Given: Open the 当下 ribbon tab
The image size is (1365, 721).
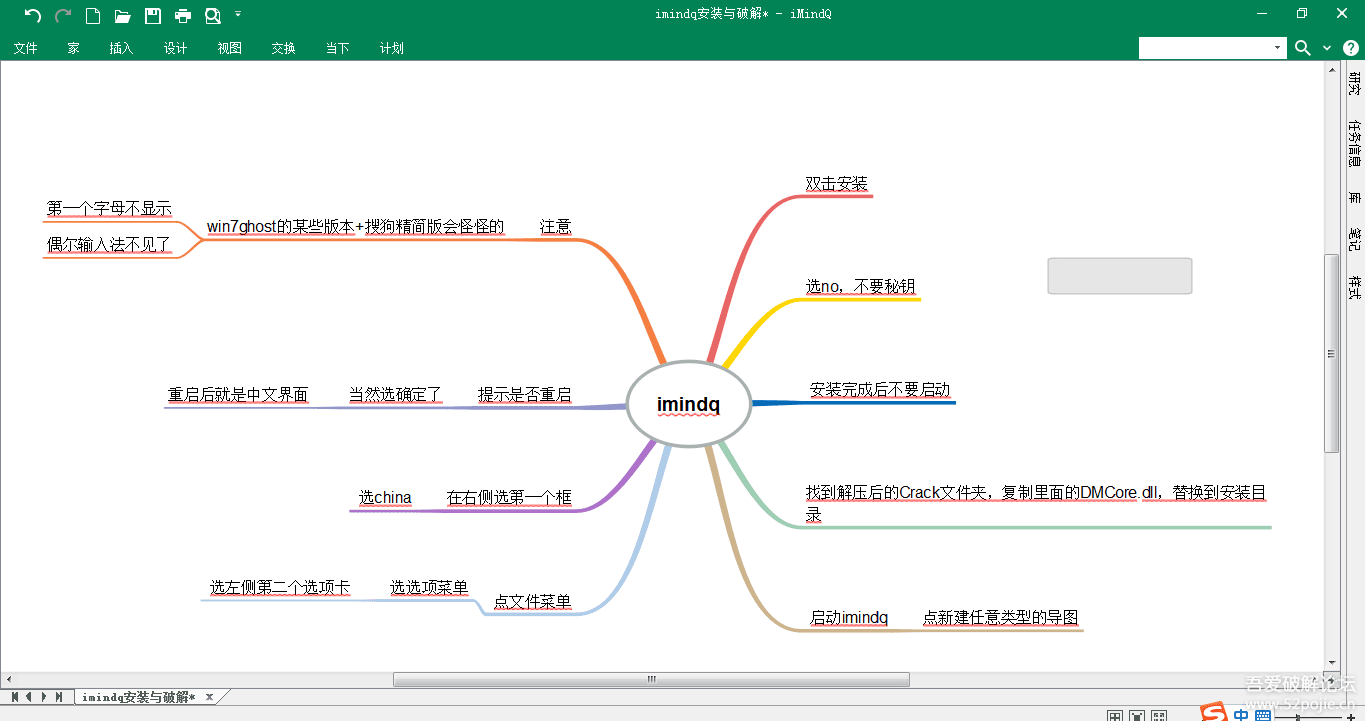Looking at the screenshot, I should (337, 48).
